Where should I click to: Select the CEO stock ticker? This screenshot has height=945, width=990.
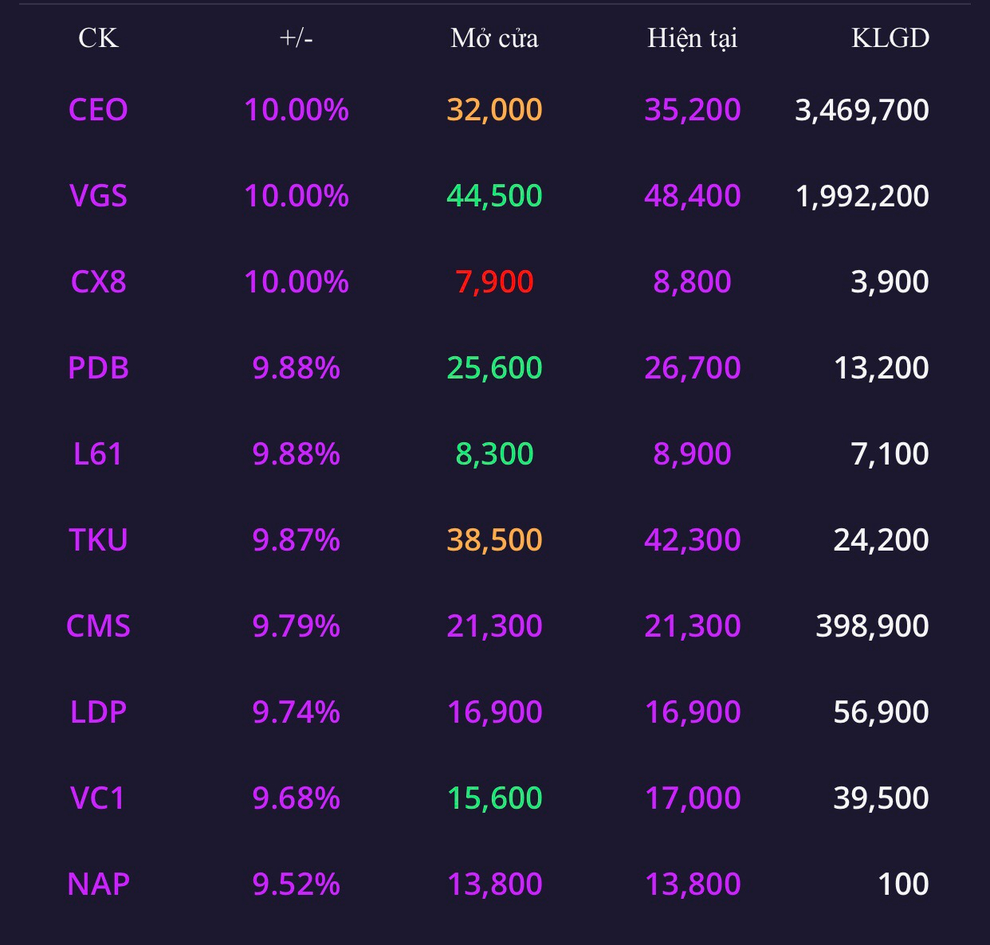98,110
